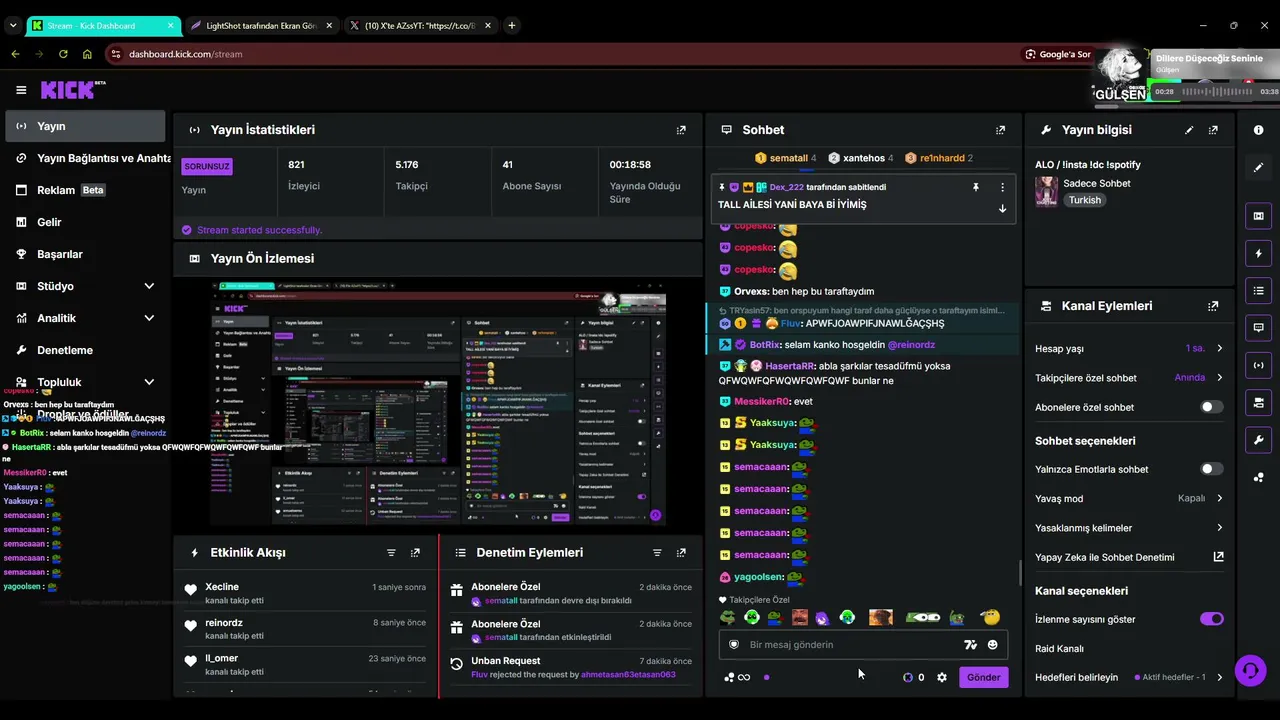Open the support headset chat bubble

click(1250, 670)
